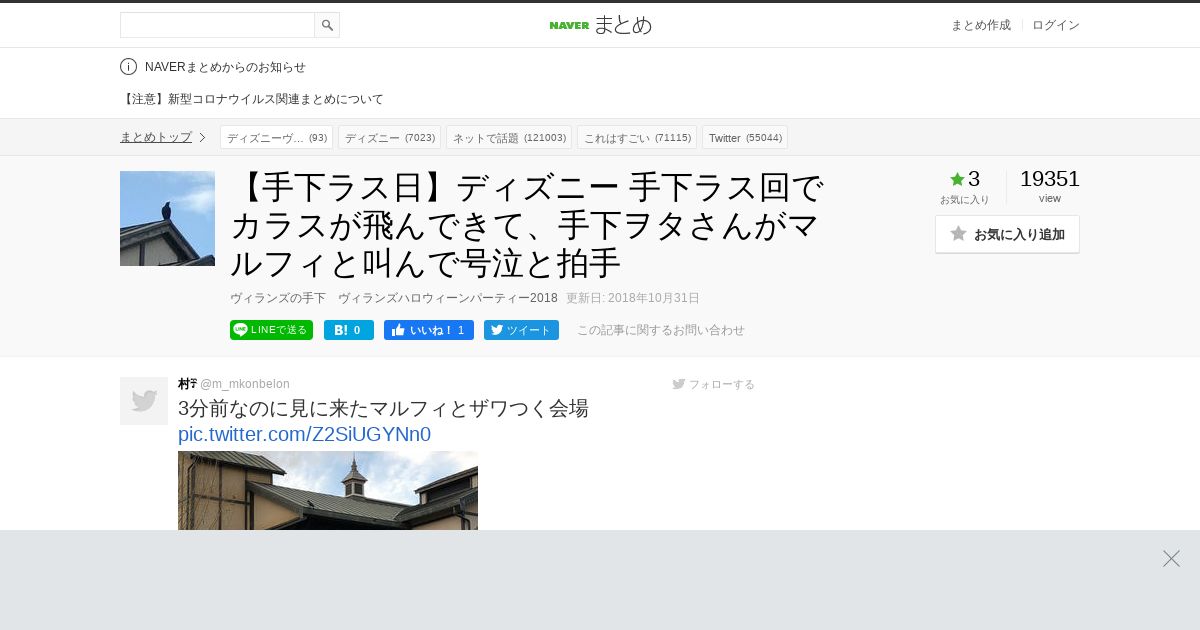Click the 19351 view count
Screen dimensions: 1200x630
(1050, 180)
